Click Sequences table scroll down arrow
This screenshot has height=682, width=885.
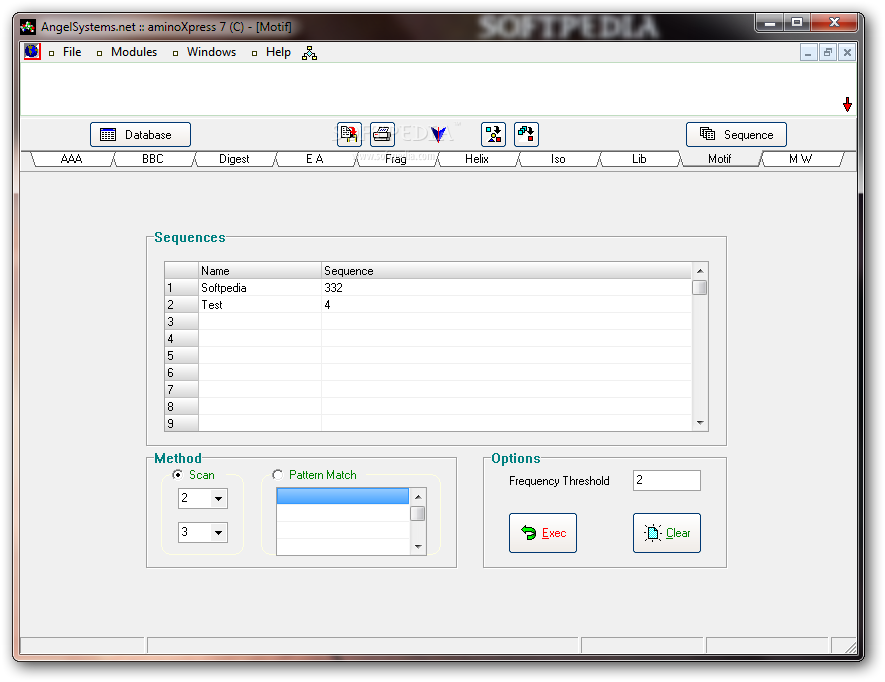click(700, 423)
